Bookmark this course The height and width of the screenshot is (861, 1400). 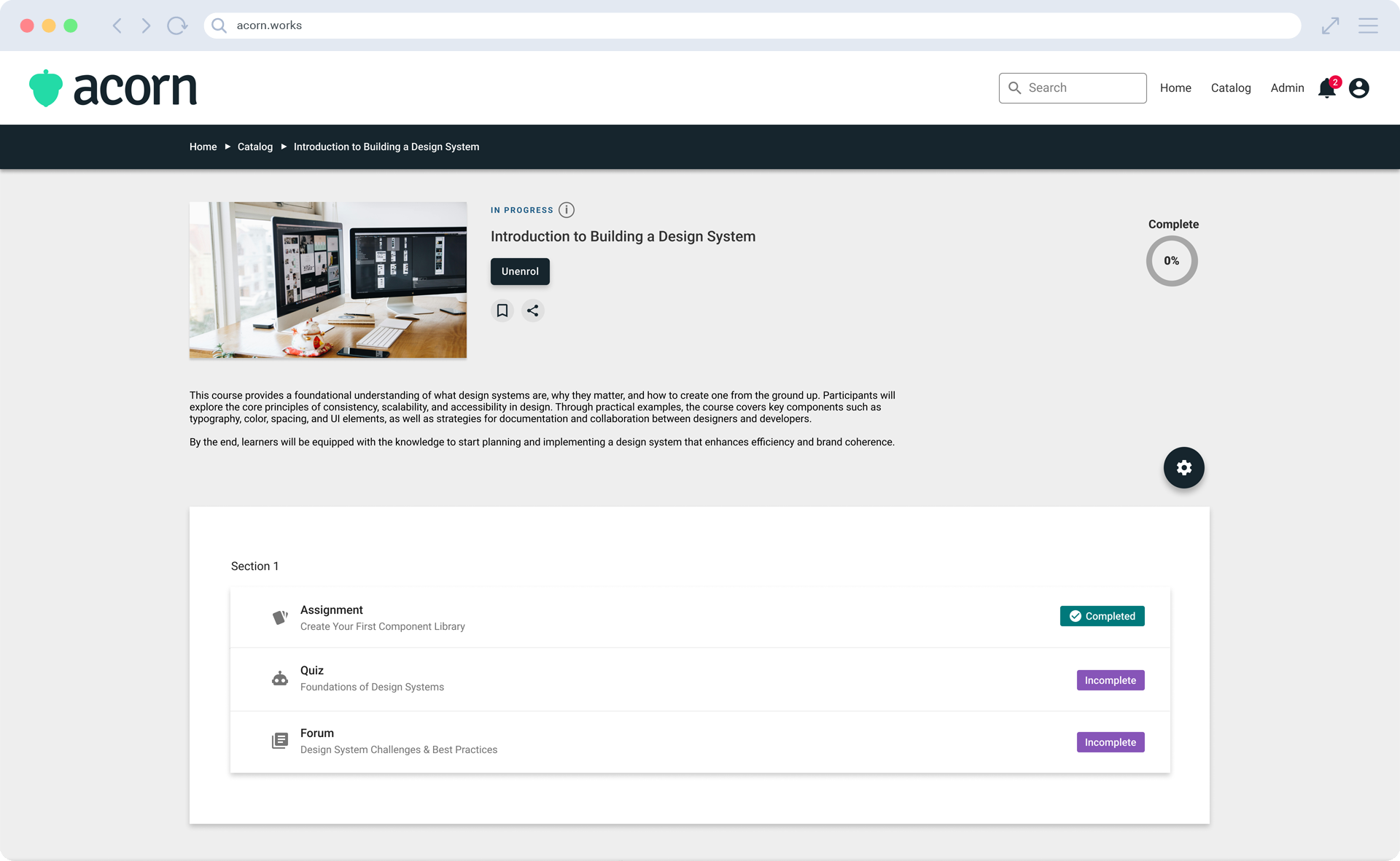pos(502,311)
